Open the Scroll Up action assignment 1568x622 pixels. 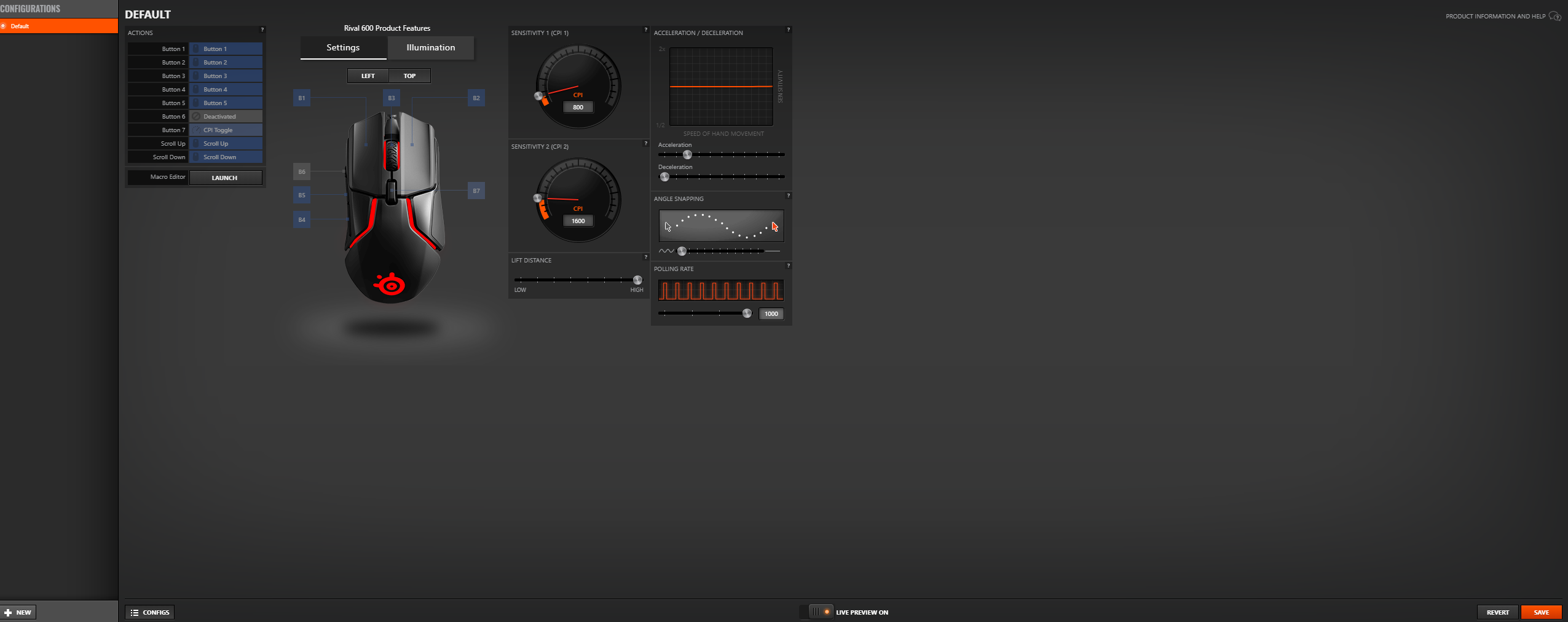[226, 143]
